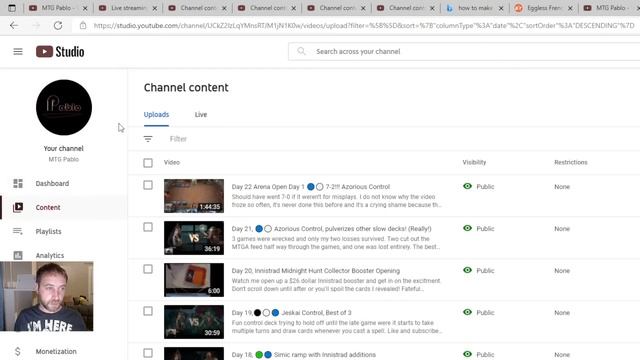Viewport: 640px width, 360px height.
Task: Click Public visibility for Day 22 video
Action: (x=485, y=187)
